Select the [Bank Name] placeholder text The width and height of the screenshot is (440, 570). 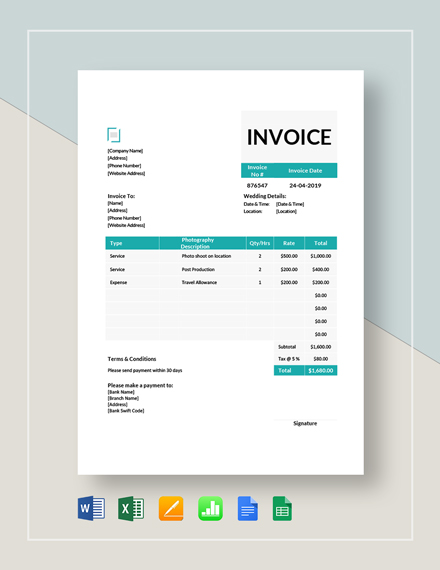[x=121, y=392]
